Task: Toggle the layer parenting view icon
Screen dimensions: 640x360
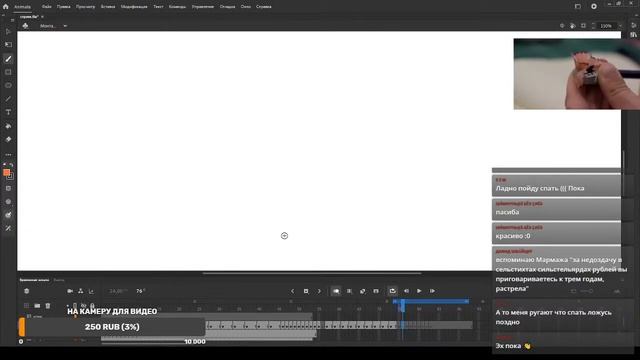Action: [80, 291]
